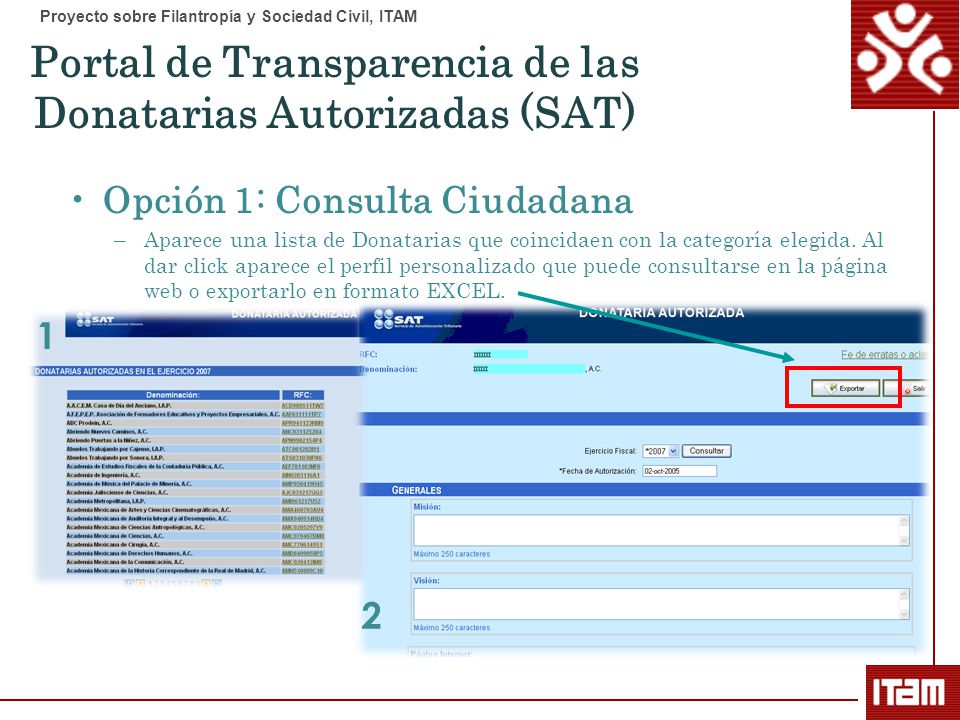Viewport: 960px width, 720px height.
Task: Open the RFC link for ABC Prodein, A.C.
Action: click(302, 423)
